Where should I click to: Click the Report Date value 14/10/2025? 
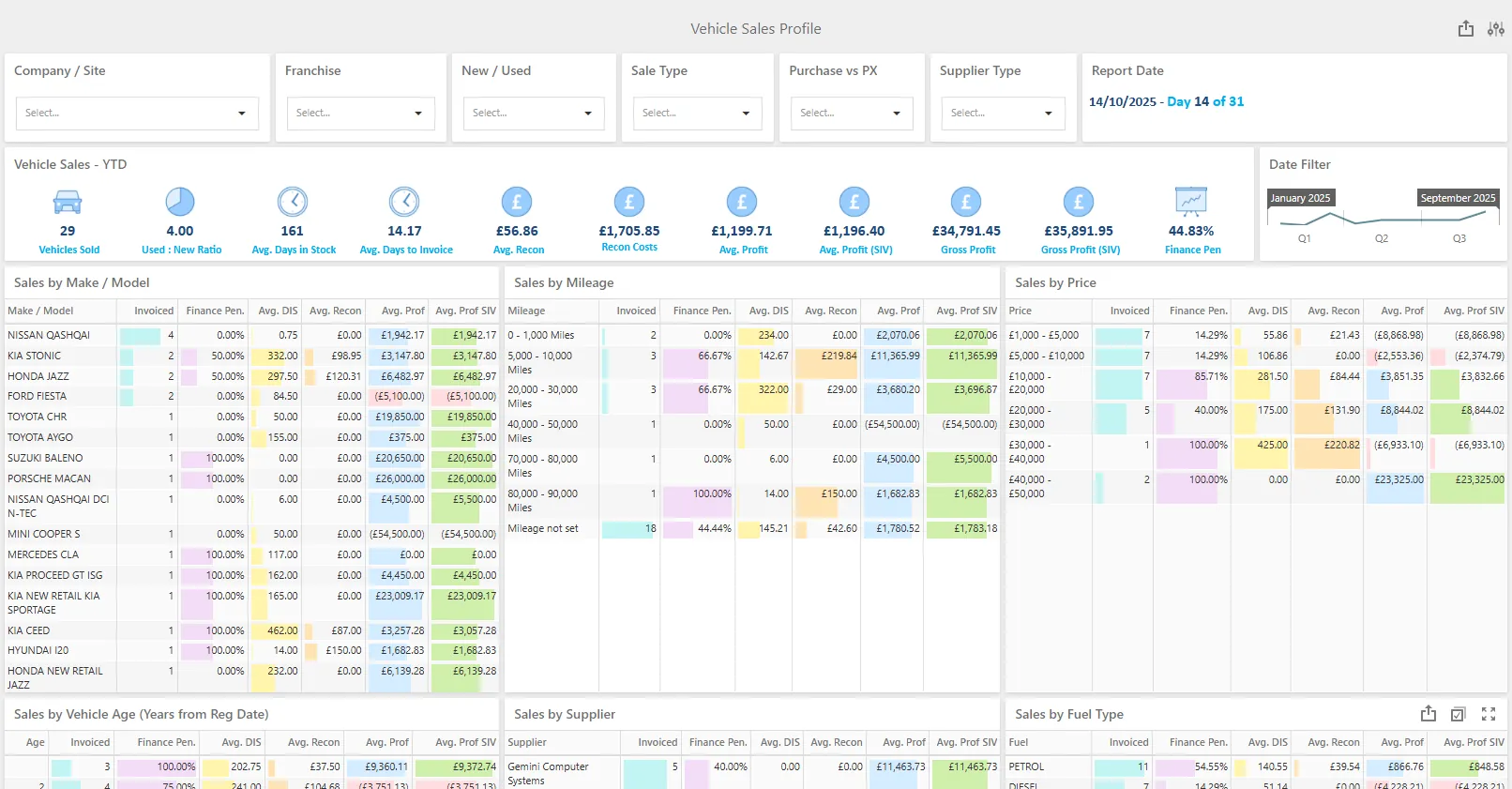tap(1122, 101)
